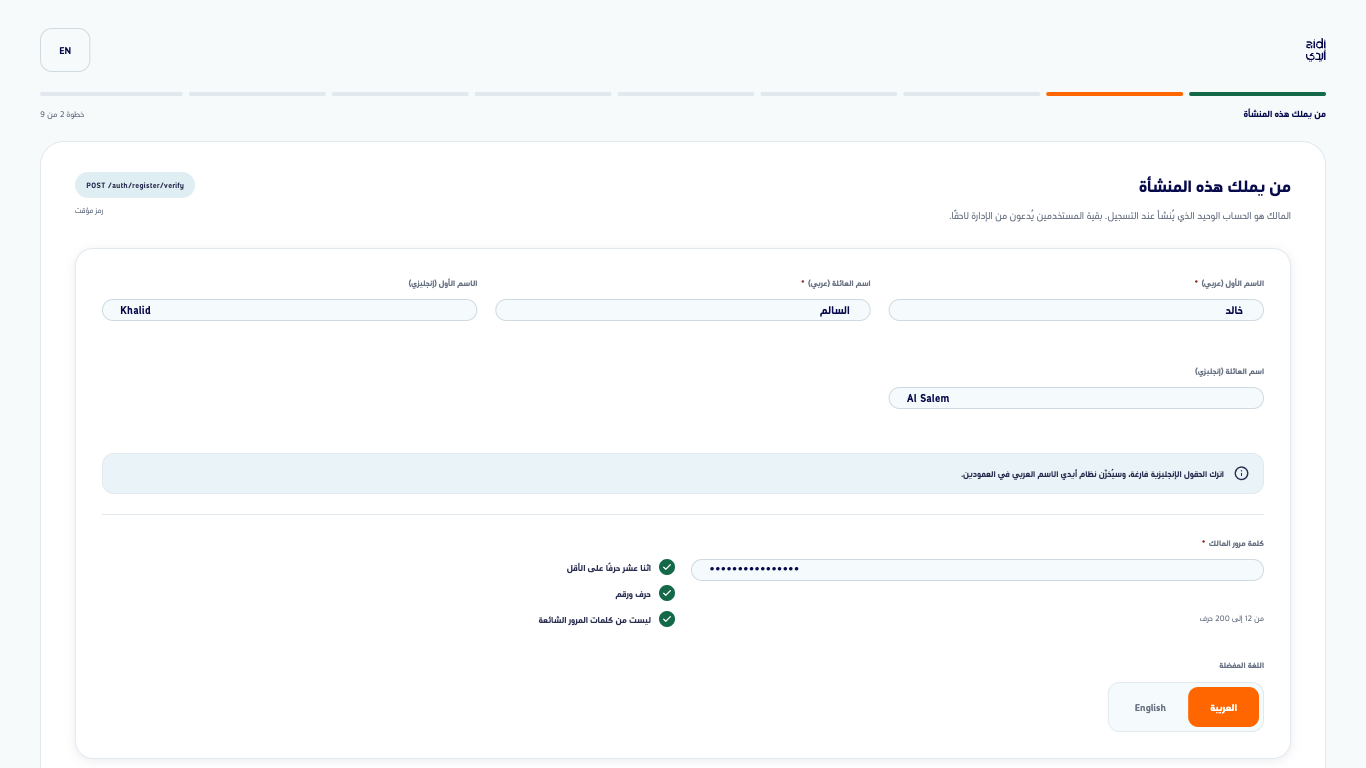This screenshot has width=1366, height=768.
Task: Click the info icon in the English fields notice
Action: pos(1241,473)
